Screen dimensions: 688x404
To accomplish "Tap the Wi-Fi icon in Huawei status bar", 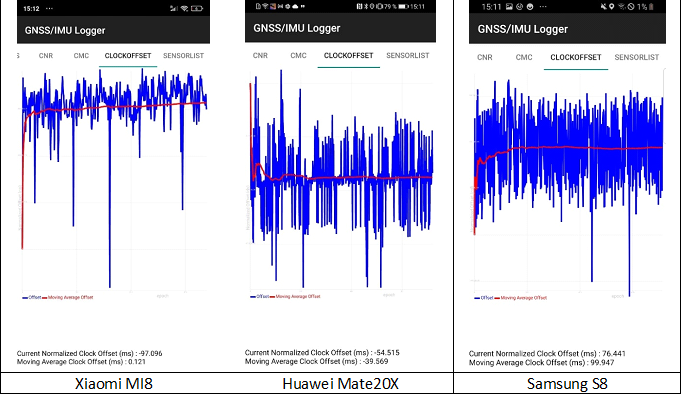I will (265, 6).
